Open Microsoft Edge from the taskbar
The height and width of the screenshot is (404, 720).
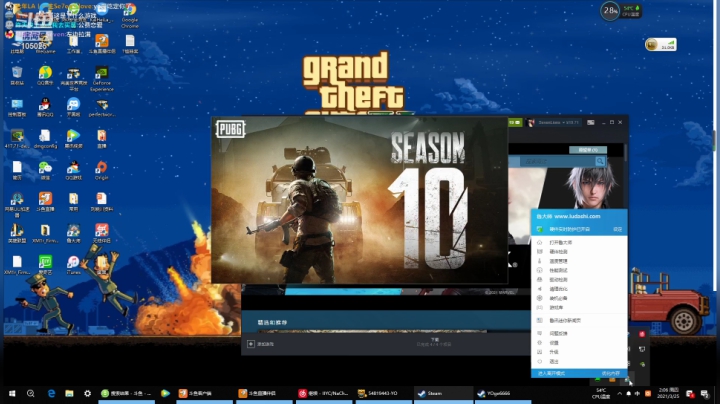click(x=51, y=393)
